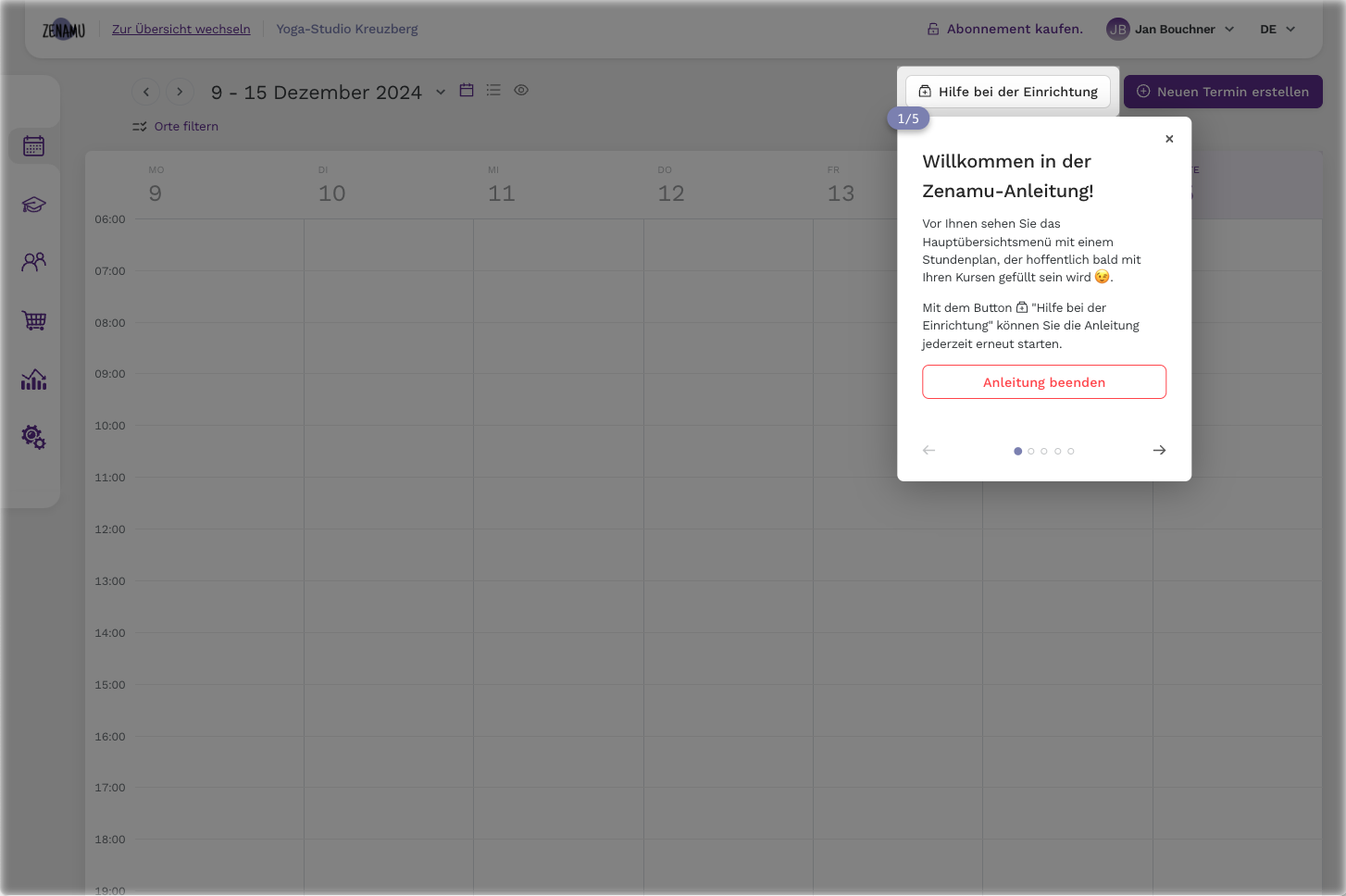Image resolution: width=1346 pixels, height=896 pixels.
Task: Select first tutorial pagination dot
Action: [1018, 452]
